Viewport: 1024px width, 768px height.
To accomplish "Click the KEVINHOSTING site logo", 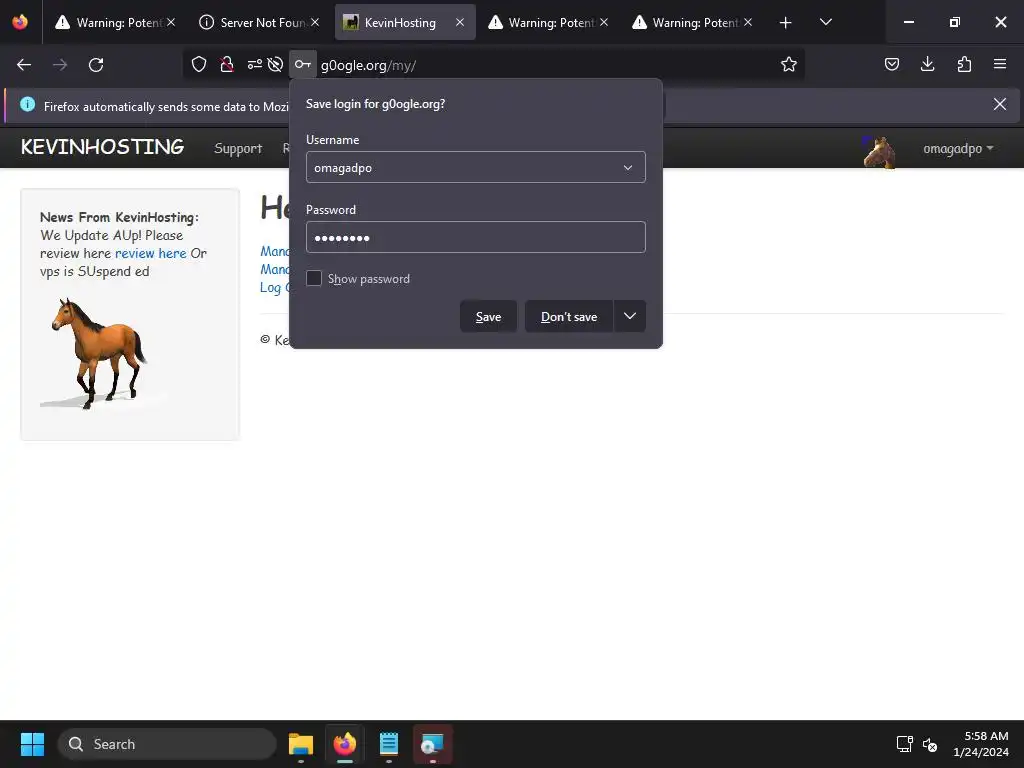I will [103, 147].
